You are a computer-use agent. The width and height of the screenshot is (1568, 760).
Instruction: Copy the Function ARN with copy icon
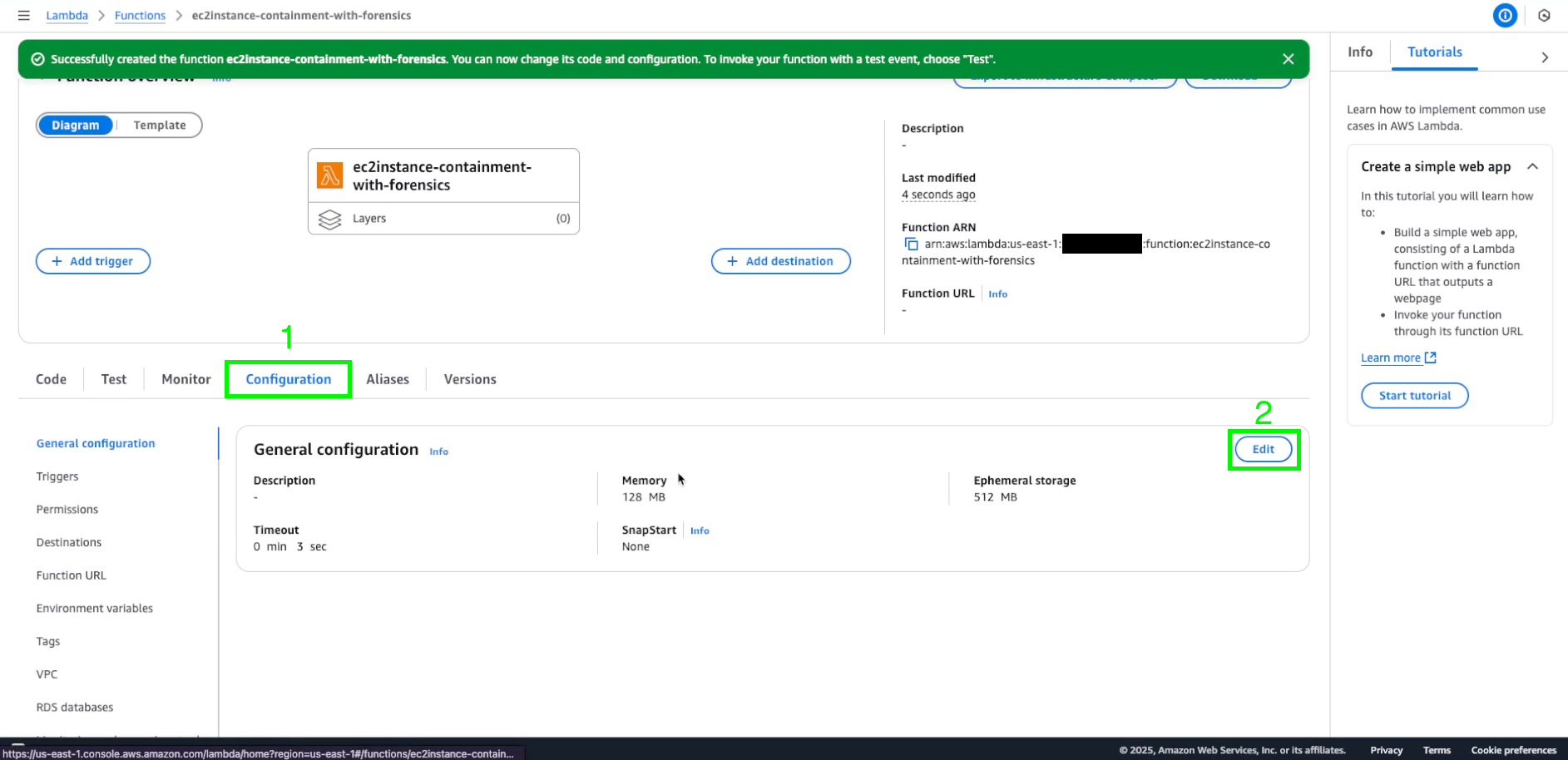[911, 244]
